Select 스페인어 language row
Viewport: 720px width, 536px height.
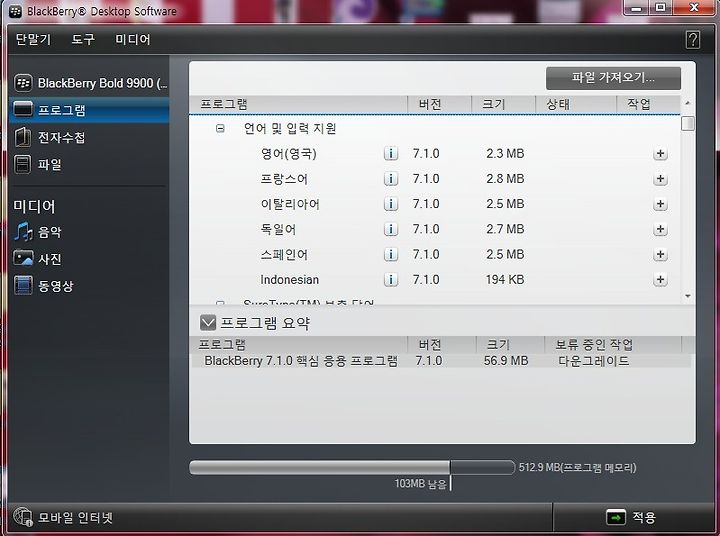point(435,254)
